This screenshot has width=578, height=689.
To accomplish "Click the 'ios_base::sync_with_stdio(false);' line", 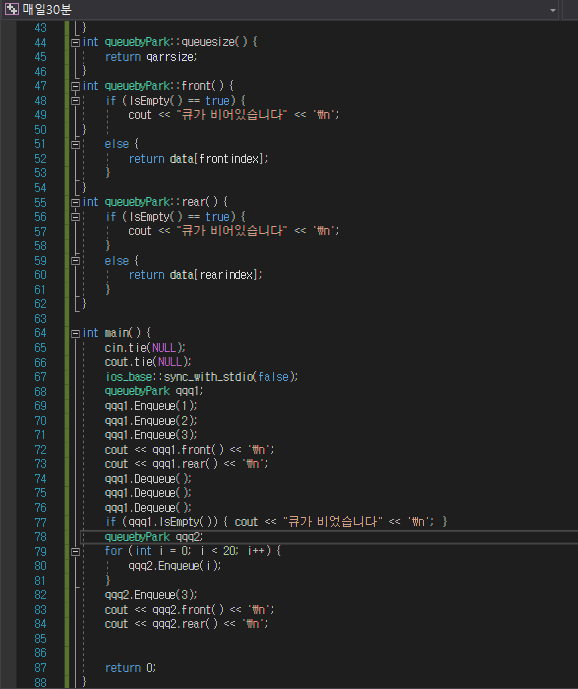I will coord(201,377).
